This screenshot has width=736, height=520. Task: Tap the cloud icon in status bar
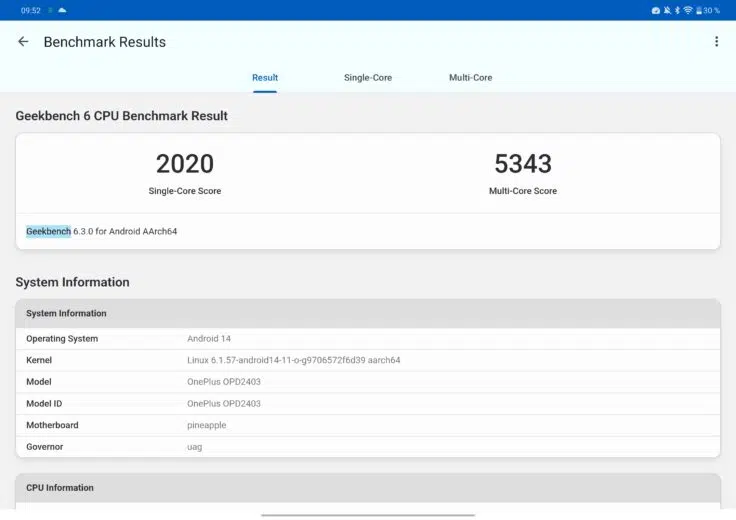tap(62, 10)
